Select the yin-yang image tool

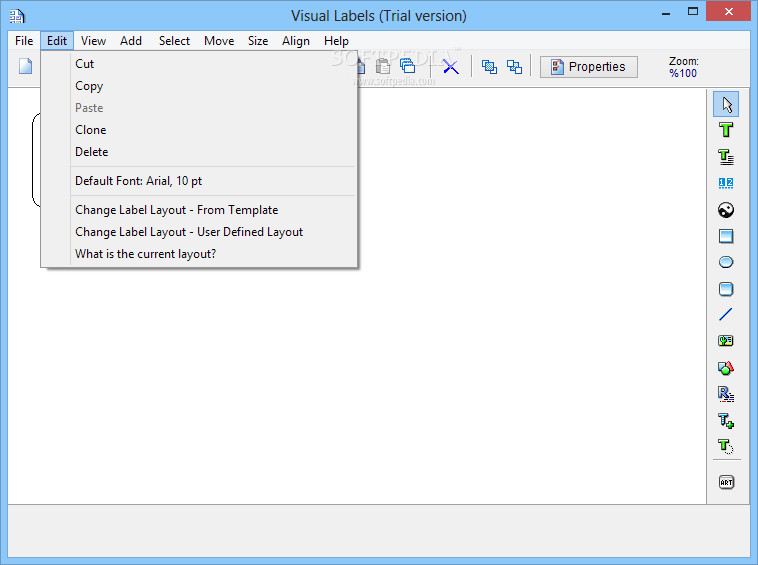coord(726,210)
